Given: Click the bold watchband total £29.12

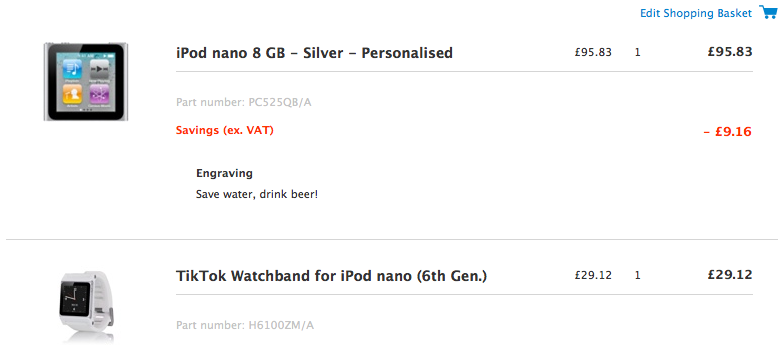Looking at the screenshot, I should point(730,275).
